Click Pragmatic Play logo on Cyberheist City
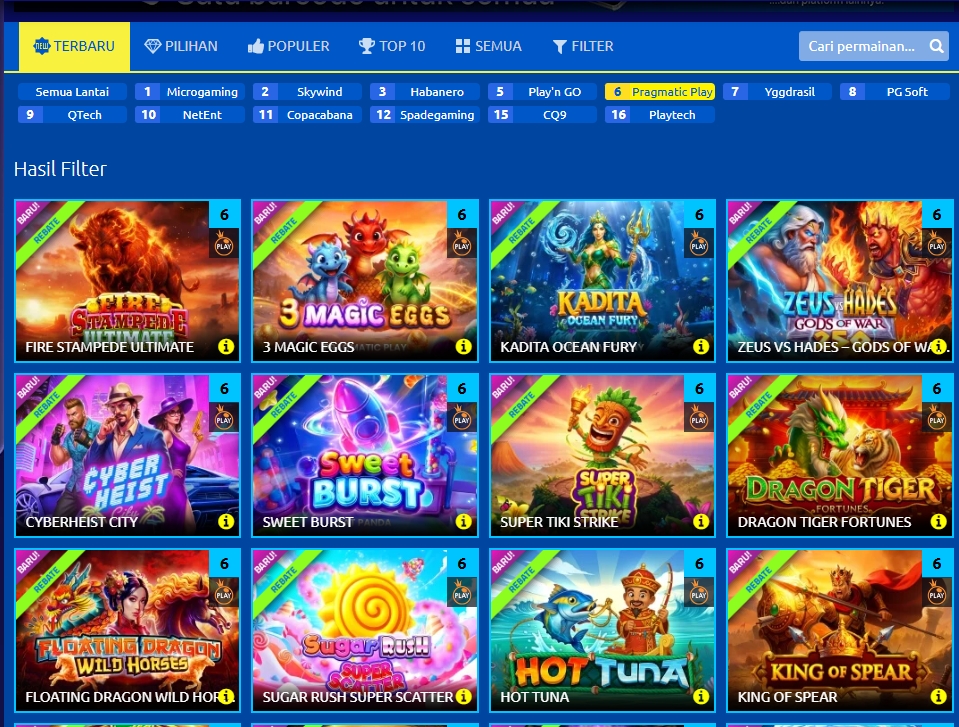 224,418
